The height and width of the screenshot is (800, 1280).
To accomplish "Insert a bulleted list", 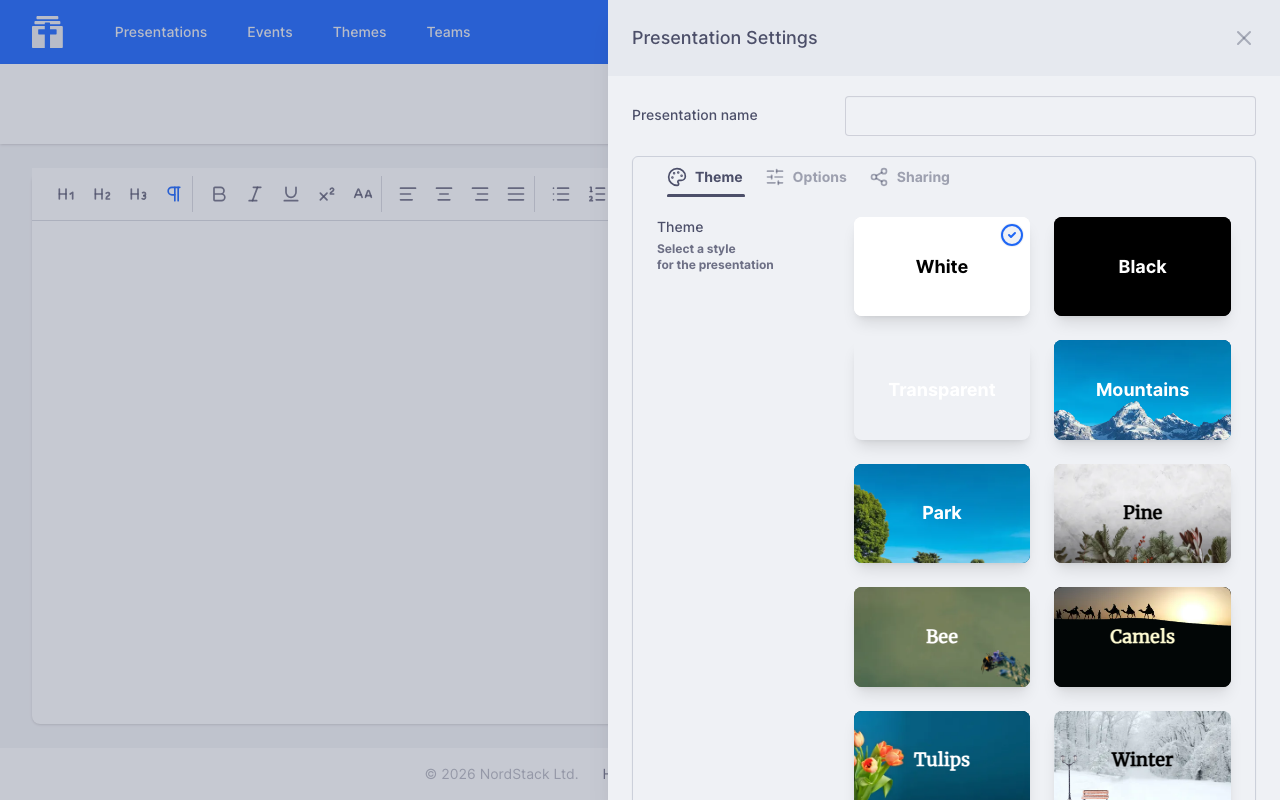I will [x=561, y=194].
